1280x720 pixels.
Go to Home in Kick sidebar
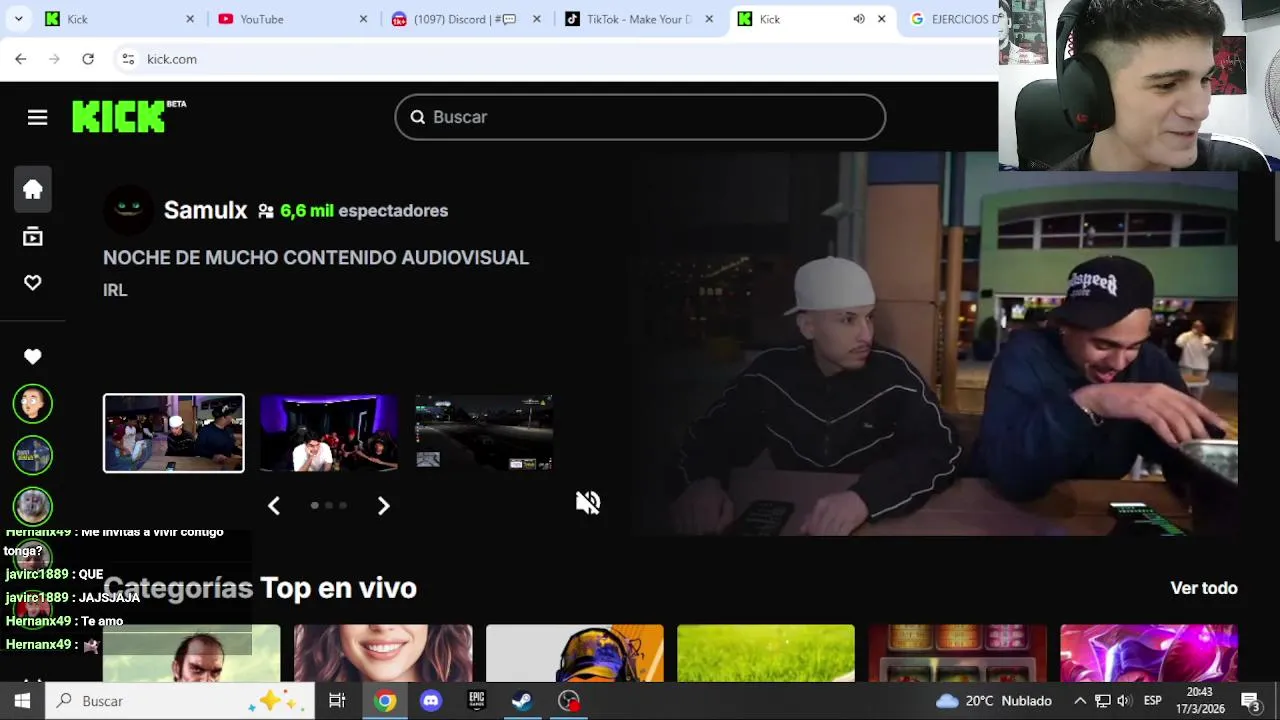coord(33,189)
